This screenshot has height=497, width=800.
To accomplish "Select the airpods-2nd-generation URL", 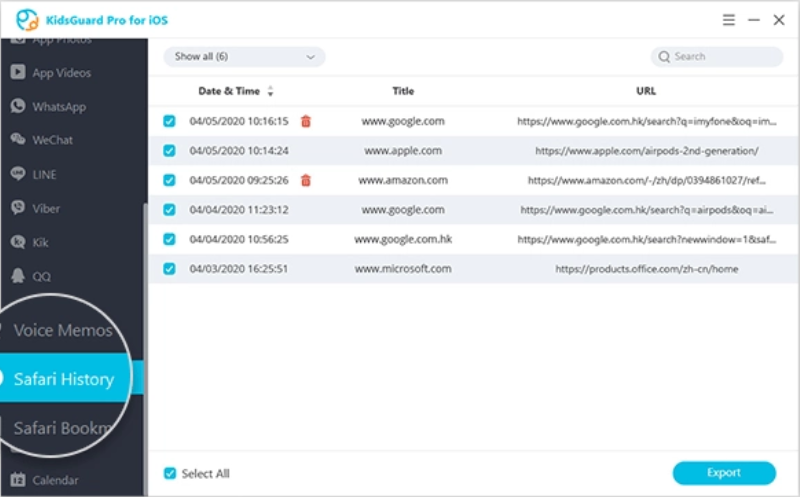I will [x=646, y=151].
